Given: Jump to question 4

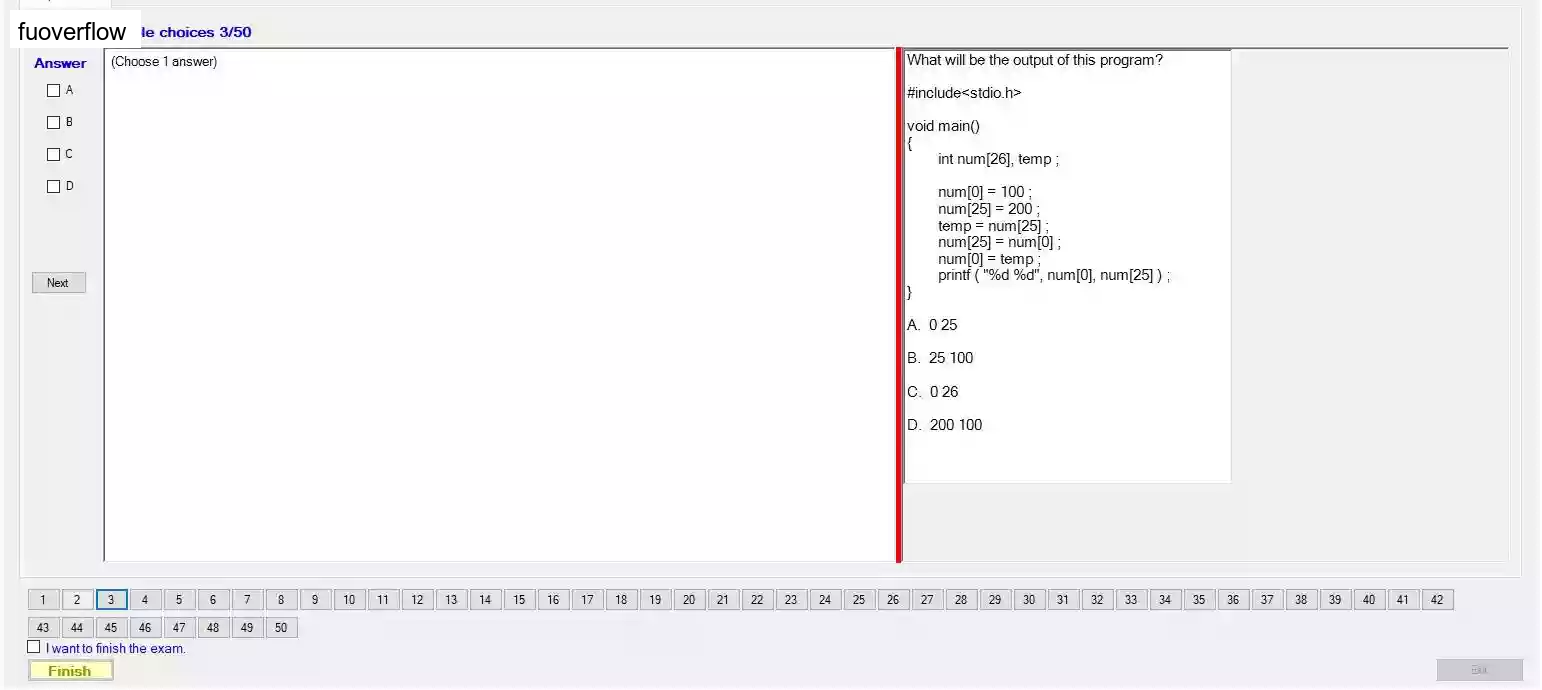Looking at the screenshot, I should (x=145, y=600).
